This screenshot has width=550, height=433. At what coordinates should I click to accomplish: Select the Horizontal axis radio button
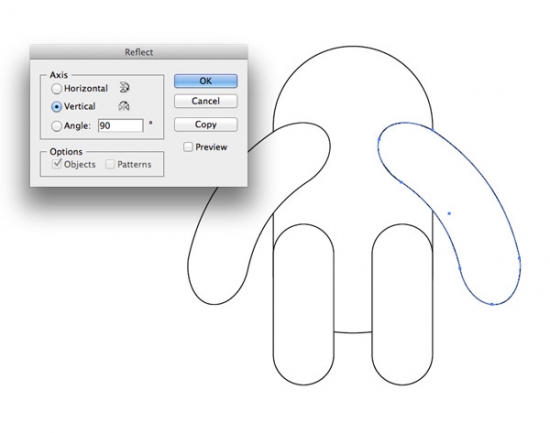point(56,88)
